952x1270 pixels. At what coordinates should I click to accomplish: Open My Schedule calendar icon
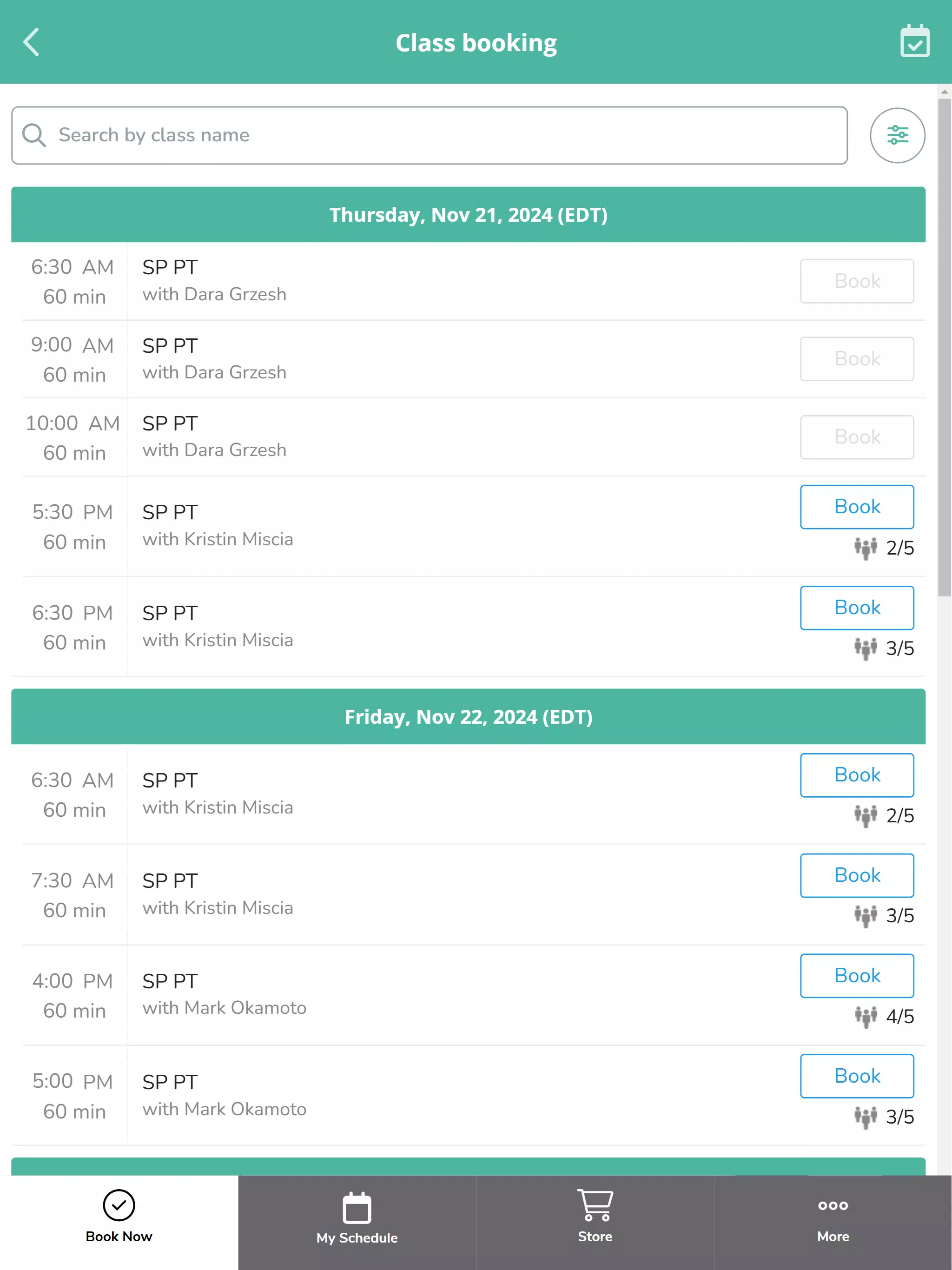click(x=357, y=1207)
